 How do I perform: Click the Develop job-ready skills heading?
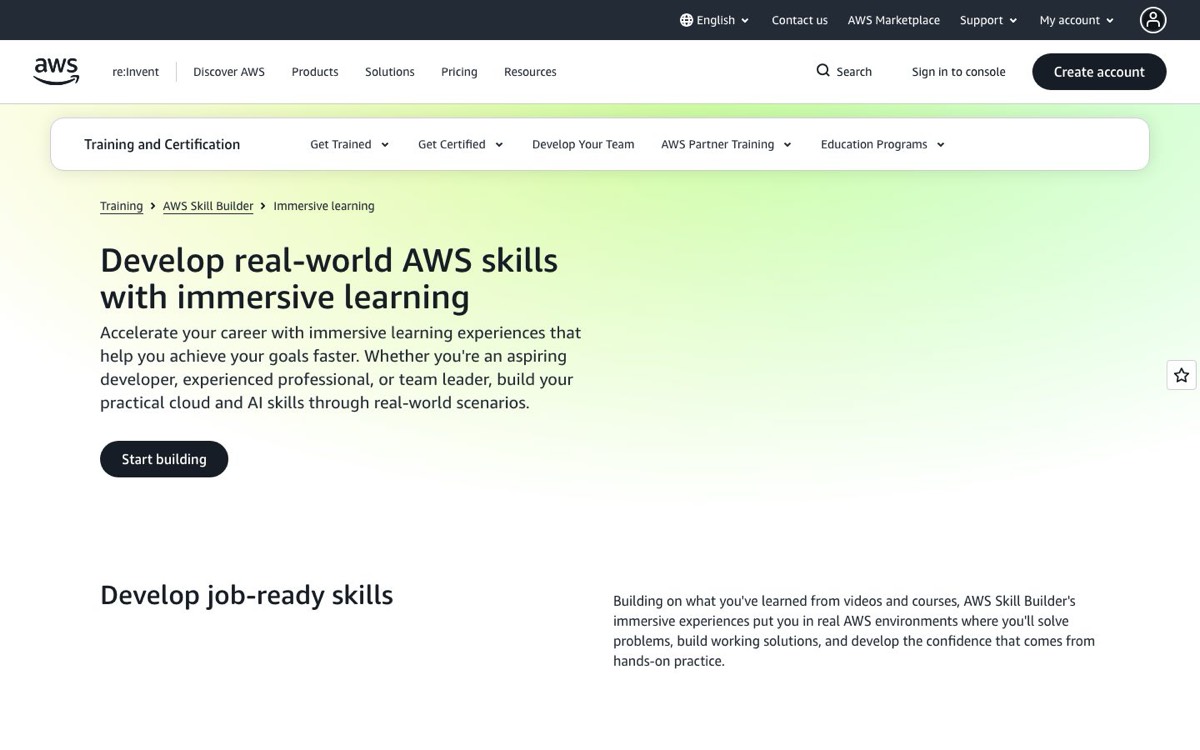(246, 595)
